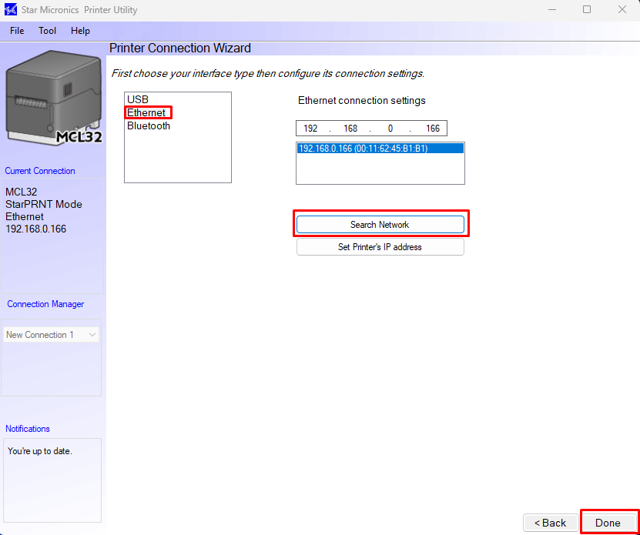Click the MCL32 printer image
Image resolution: width=640 pixels, height=535 pixels.
pyautogui.click(x=53, y=98)
